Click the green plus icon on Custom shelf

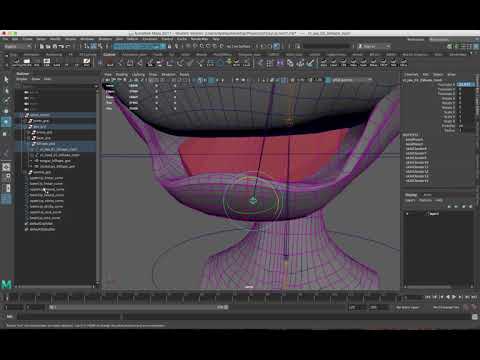229,61
